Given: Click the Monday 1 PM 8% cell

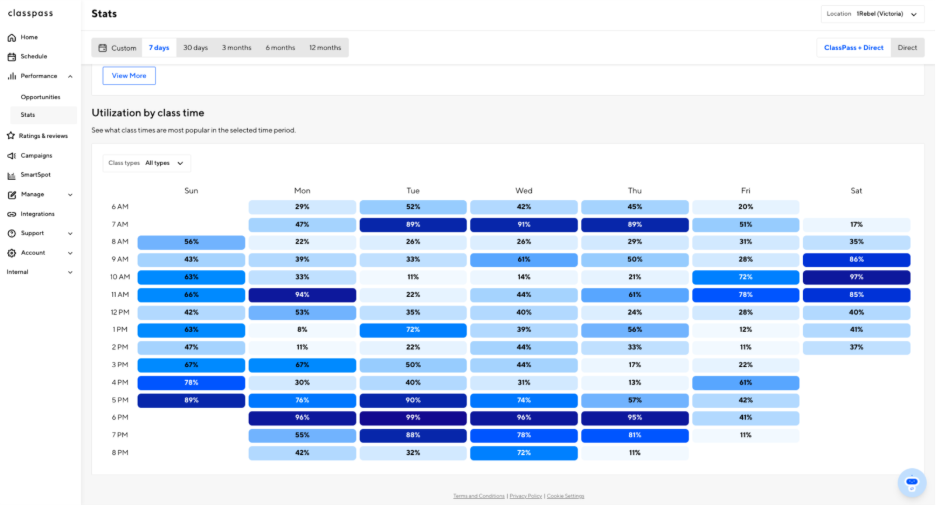Looking at the screenshot, I should click(302, 330).
